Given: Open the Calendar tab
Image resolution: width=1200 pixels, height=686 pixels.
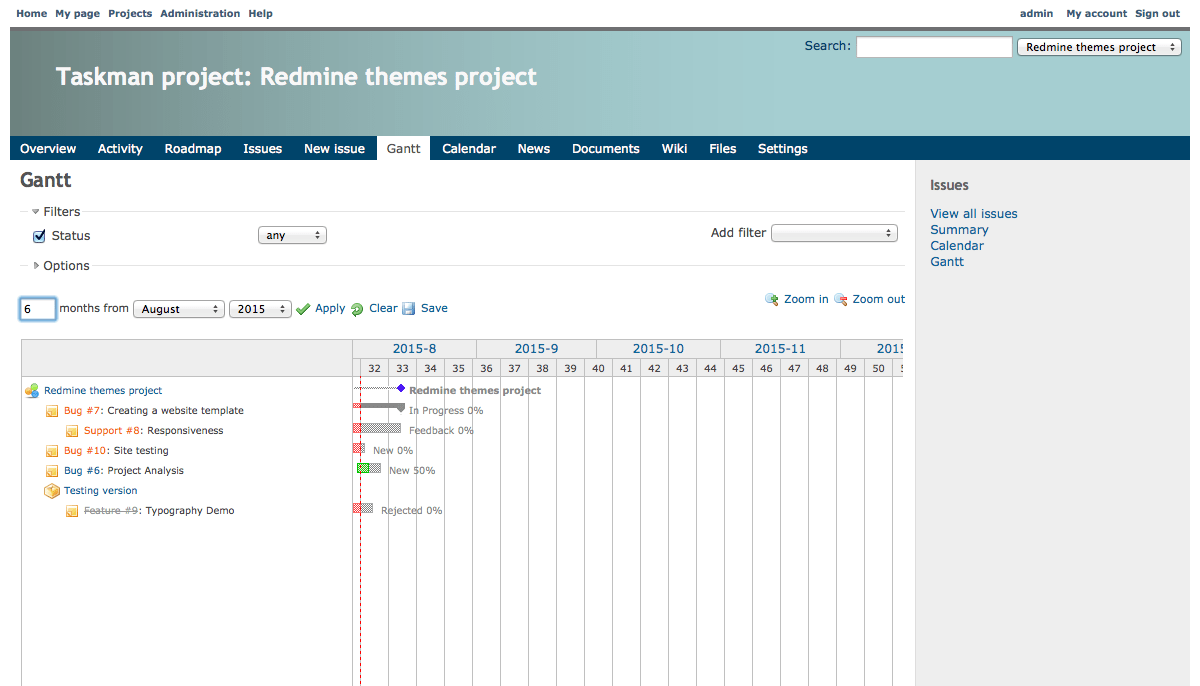Looking at the screenshot, I should pos(469,148).
